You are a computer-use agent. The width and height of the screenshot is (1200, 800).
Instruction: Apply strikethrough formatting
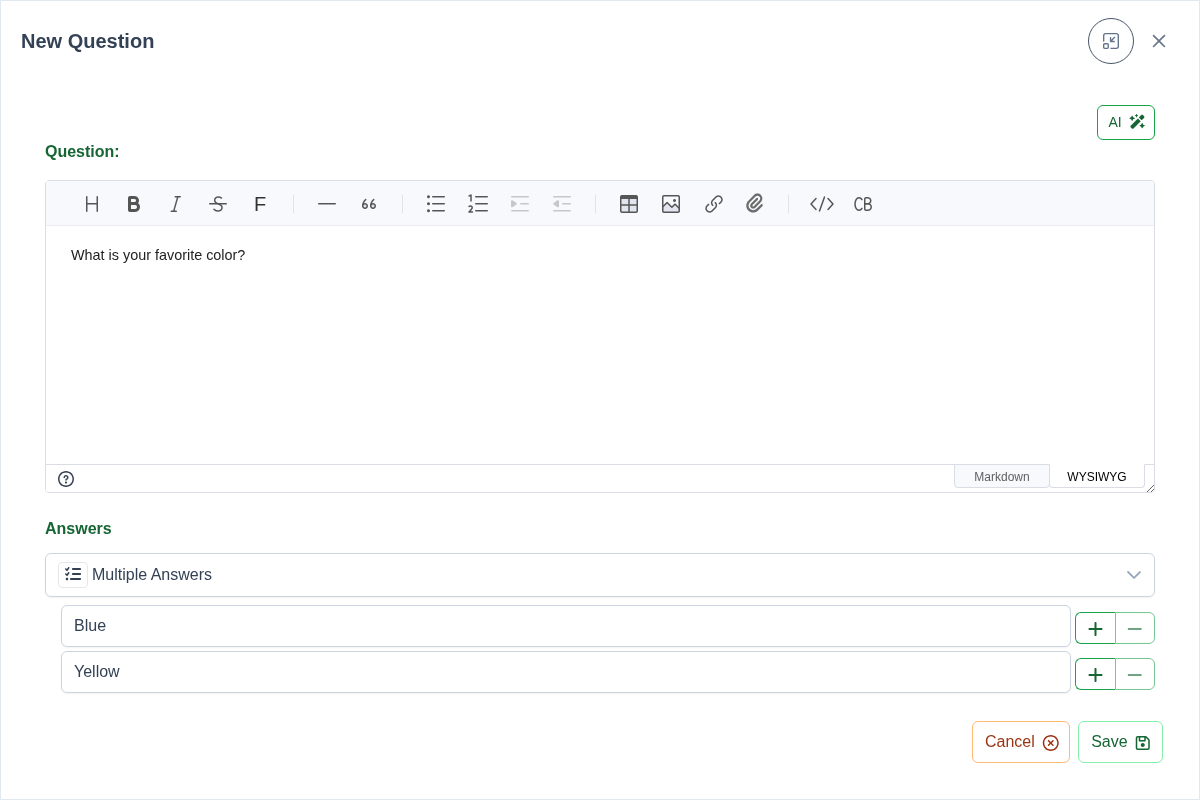pyautogui.click(x=218, y=204)
